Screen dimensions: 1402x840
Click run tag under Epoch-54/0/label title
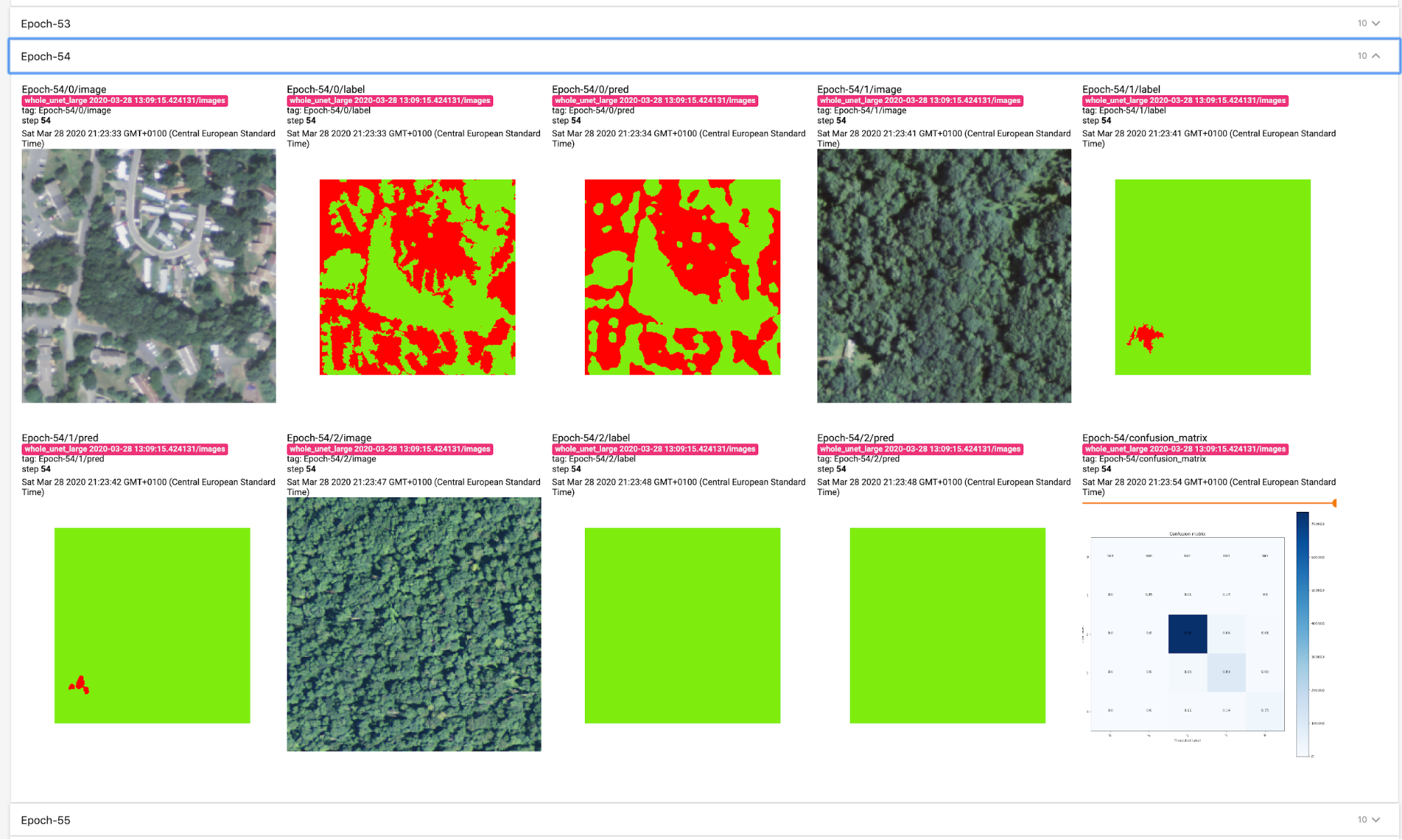[390, 100]
